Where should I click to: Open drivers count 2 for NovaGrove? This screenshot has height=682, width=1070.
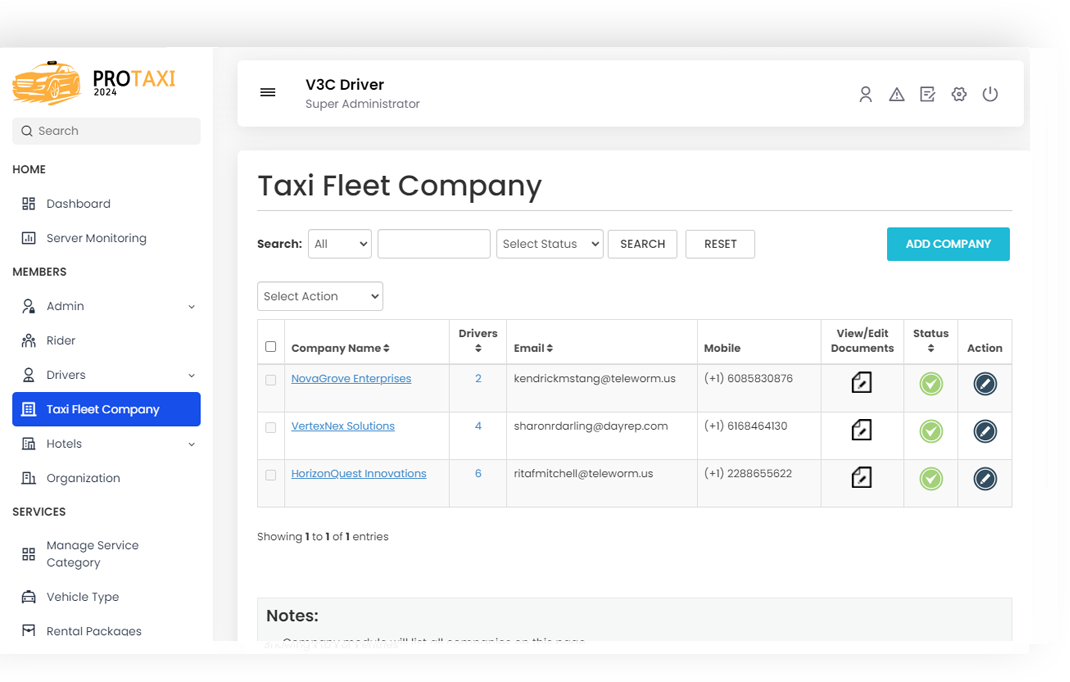pos(478,378)
